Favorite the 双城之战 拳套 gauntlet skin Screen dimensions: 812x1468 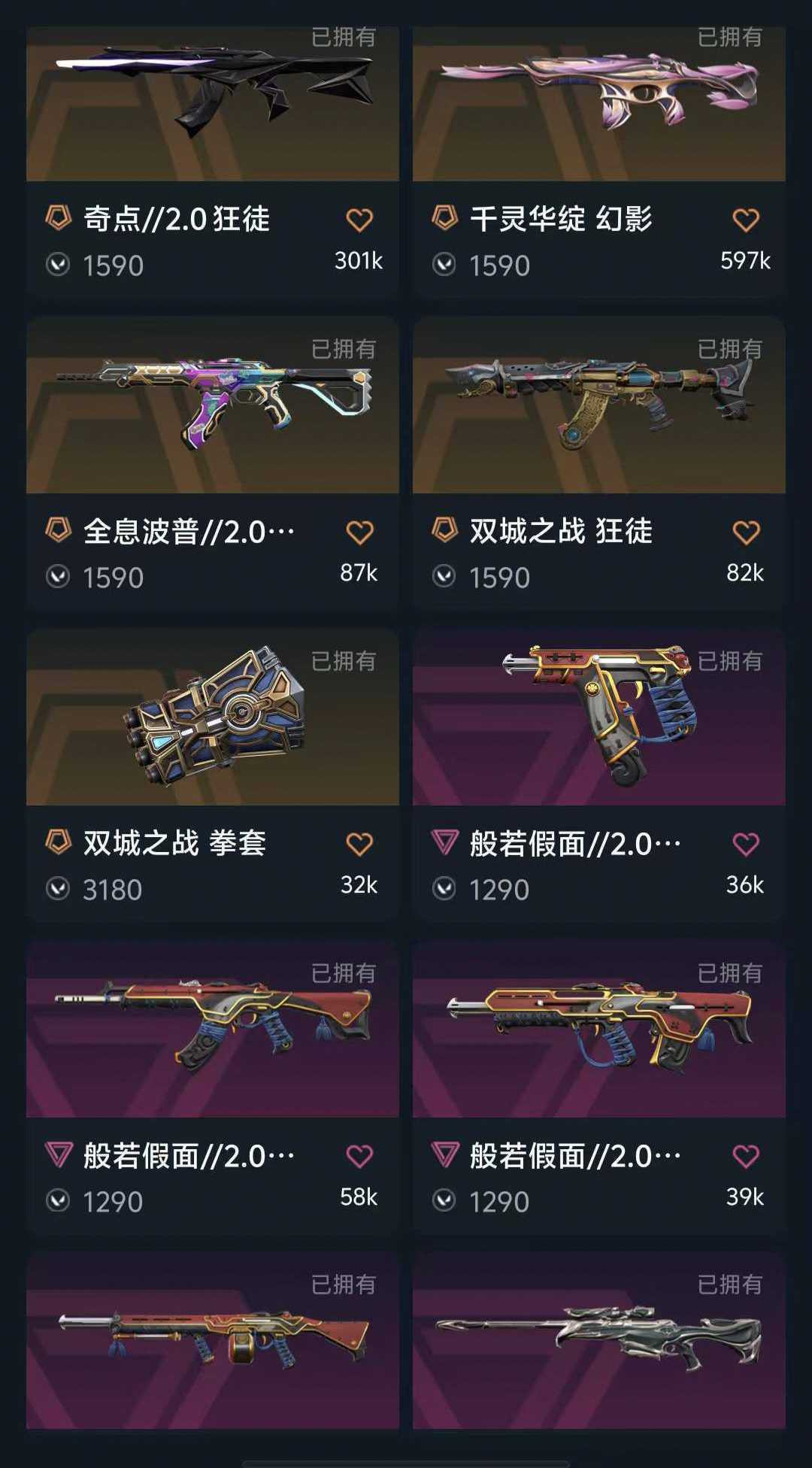(359, 845)
